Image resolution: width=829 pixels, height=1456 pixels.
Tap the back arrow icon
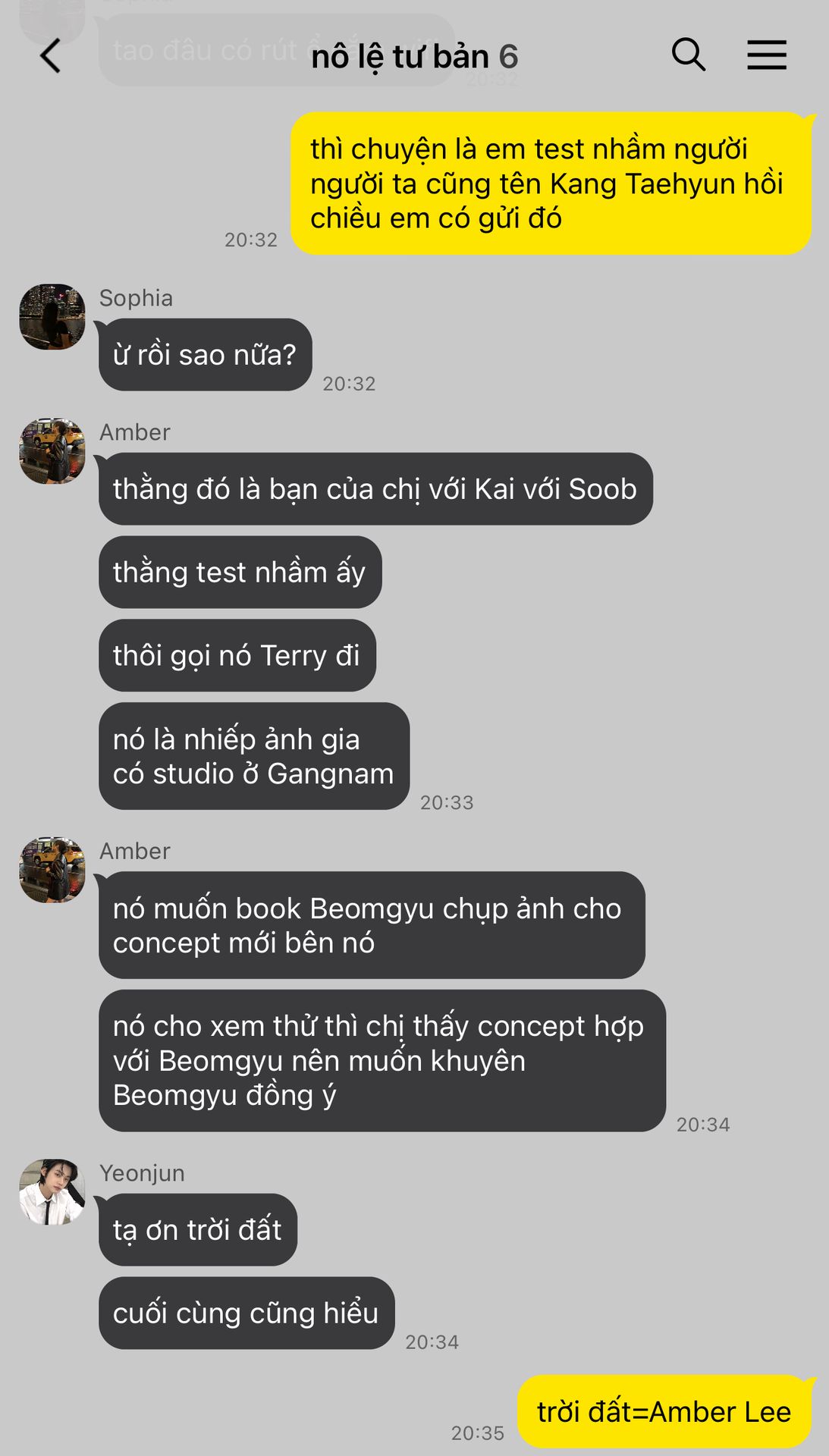[x=50, y=56]
